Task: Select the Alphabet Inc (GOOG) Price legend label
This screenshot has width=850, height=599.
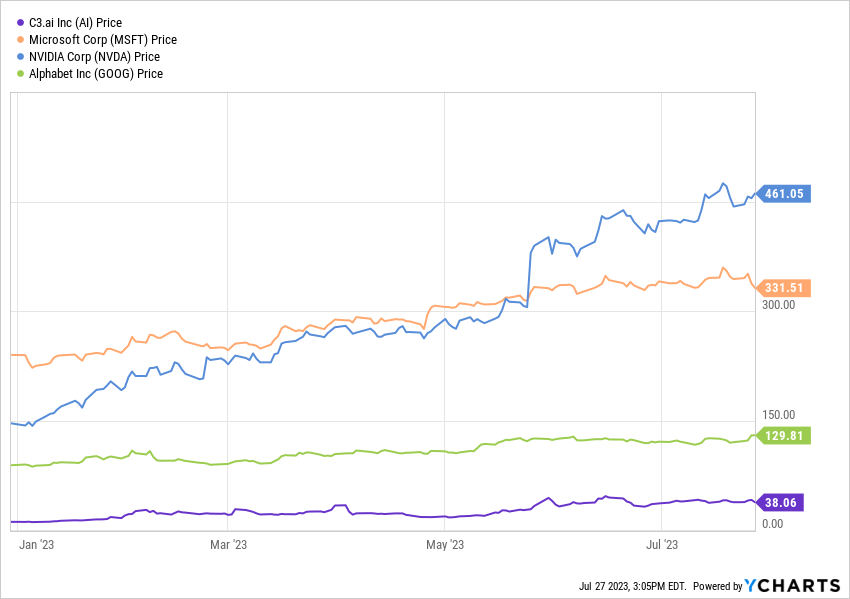Action: pyautogui.click(x=96, y=73)
